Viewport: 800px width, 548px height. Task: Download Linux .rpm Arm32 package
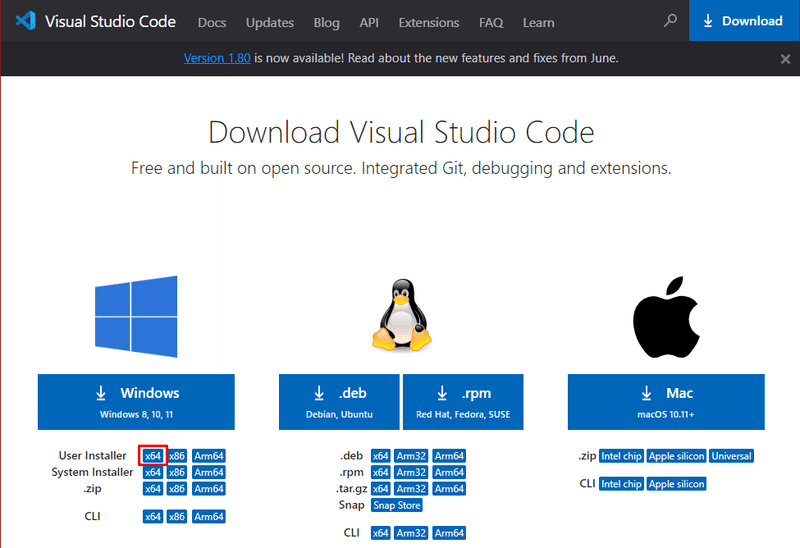[411, 472]
